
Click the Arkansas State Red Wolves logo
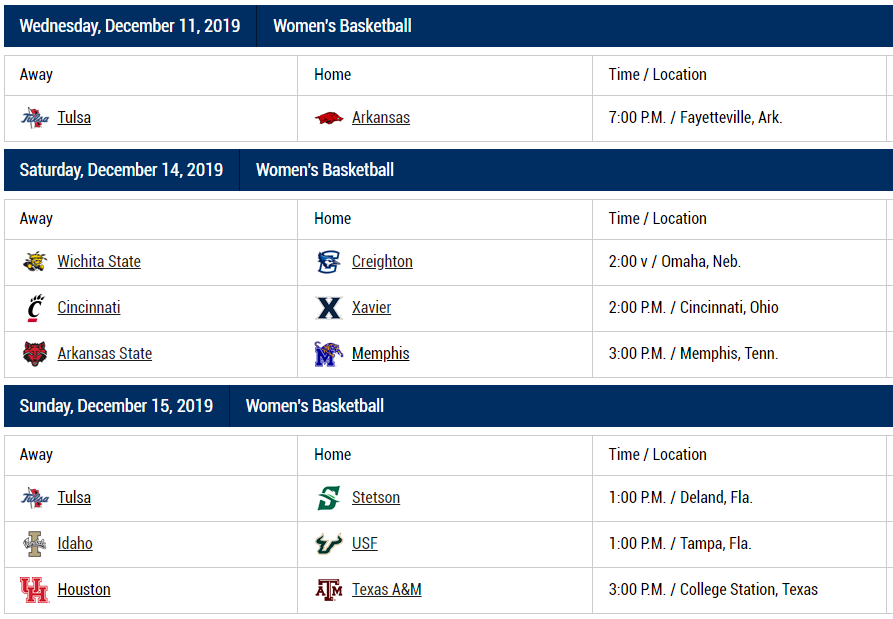click(35, 354)
